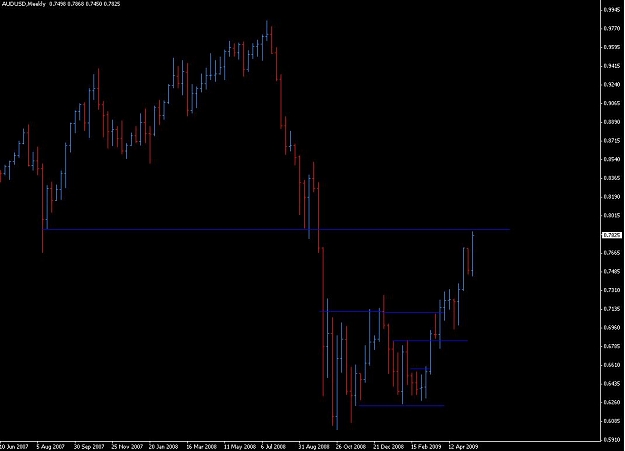Click the 0.9415 price axis label
The height and width of the screenshot is (451, 625).
coord(612,66)
